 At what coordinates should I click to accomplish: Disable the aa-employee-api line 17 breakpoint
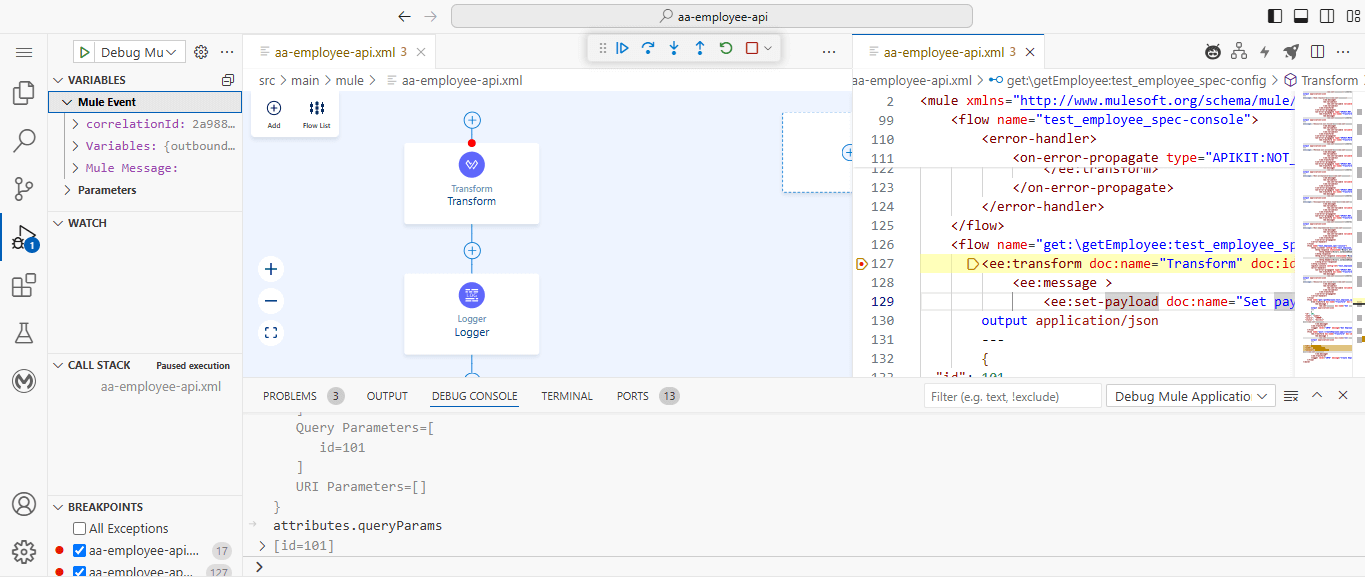click(78, 550)
